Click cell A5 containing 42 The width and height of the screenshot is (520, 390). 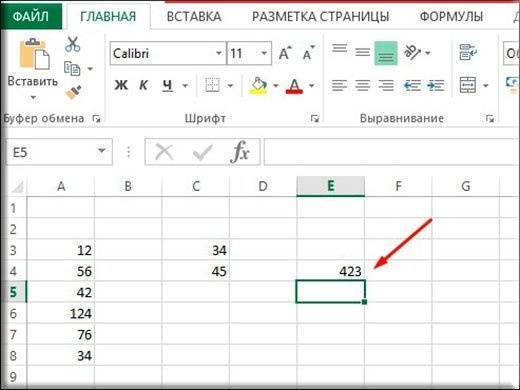point(61,292)
